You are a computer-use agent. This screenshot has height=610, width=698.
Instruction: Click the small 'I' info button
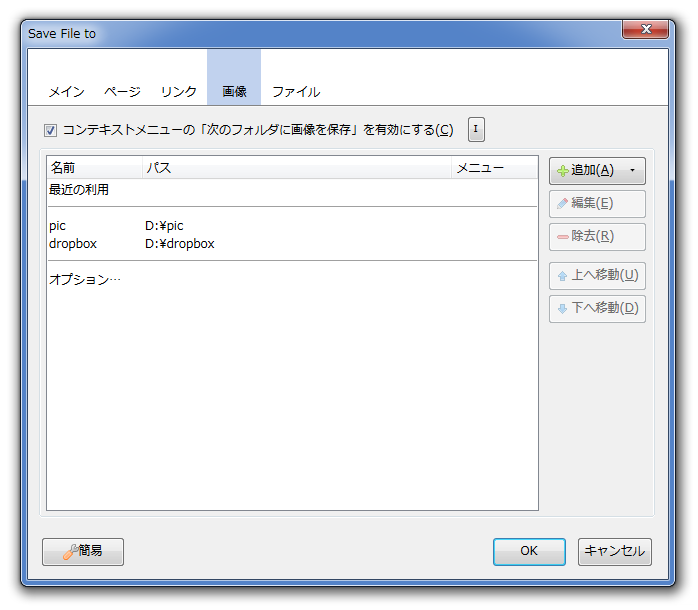coord(476,130)
